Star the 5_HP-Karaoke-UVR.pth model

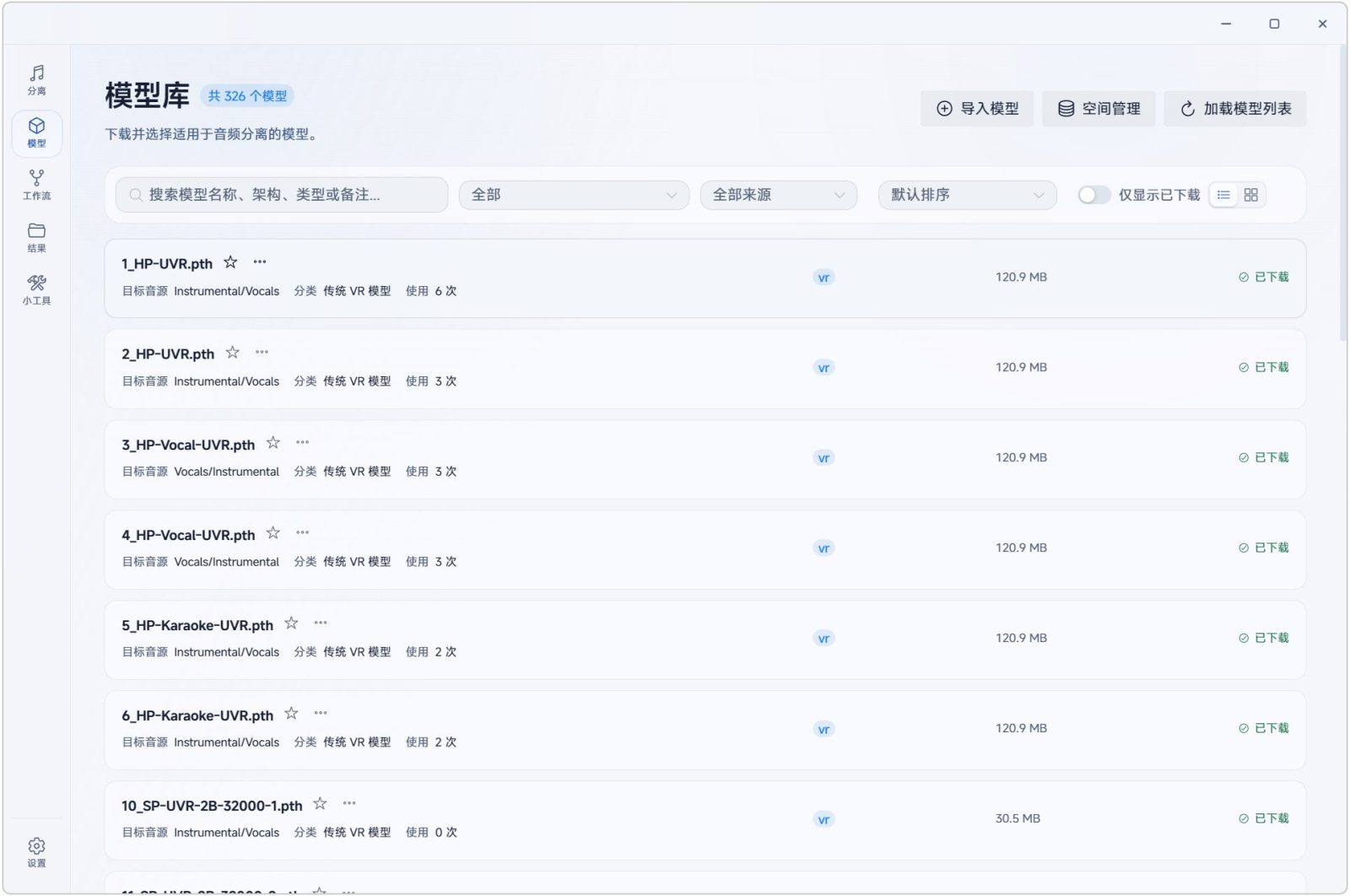pyautogui.click(x=291, y=623)
